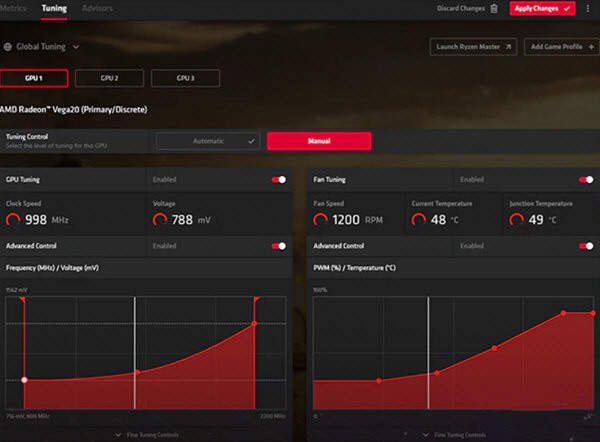The width and height of the screenshot is (600, 442).
Task: Click the Voltage gauge icon
Action: (160, 220)
